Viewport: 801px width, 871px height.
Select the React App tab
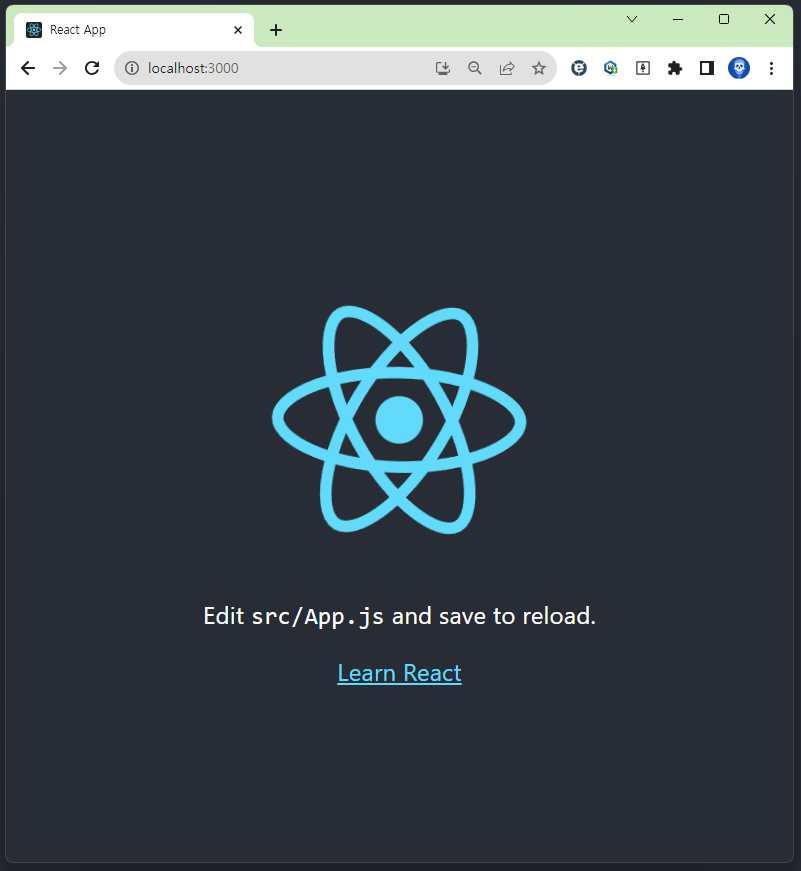(x=133, y=30)
